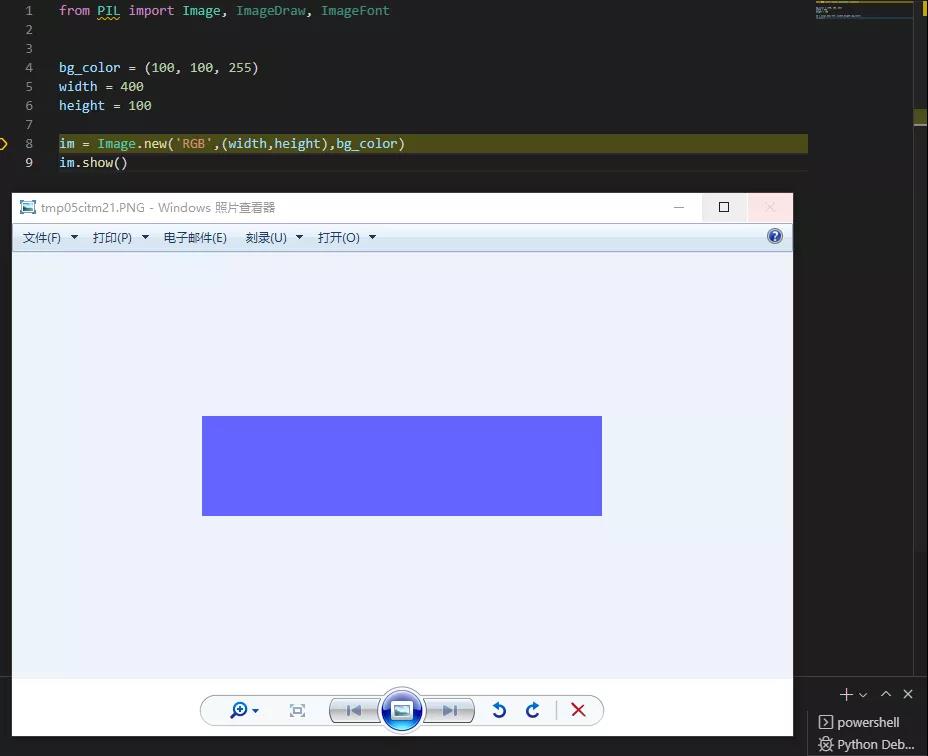Open the 文件(F) menu
The height and width of the screenshot is (756, 928).
tap(41, 237)
